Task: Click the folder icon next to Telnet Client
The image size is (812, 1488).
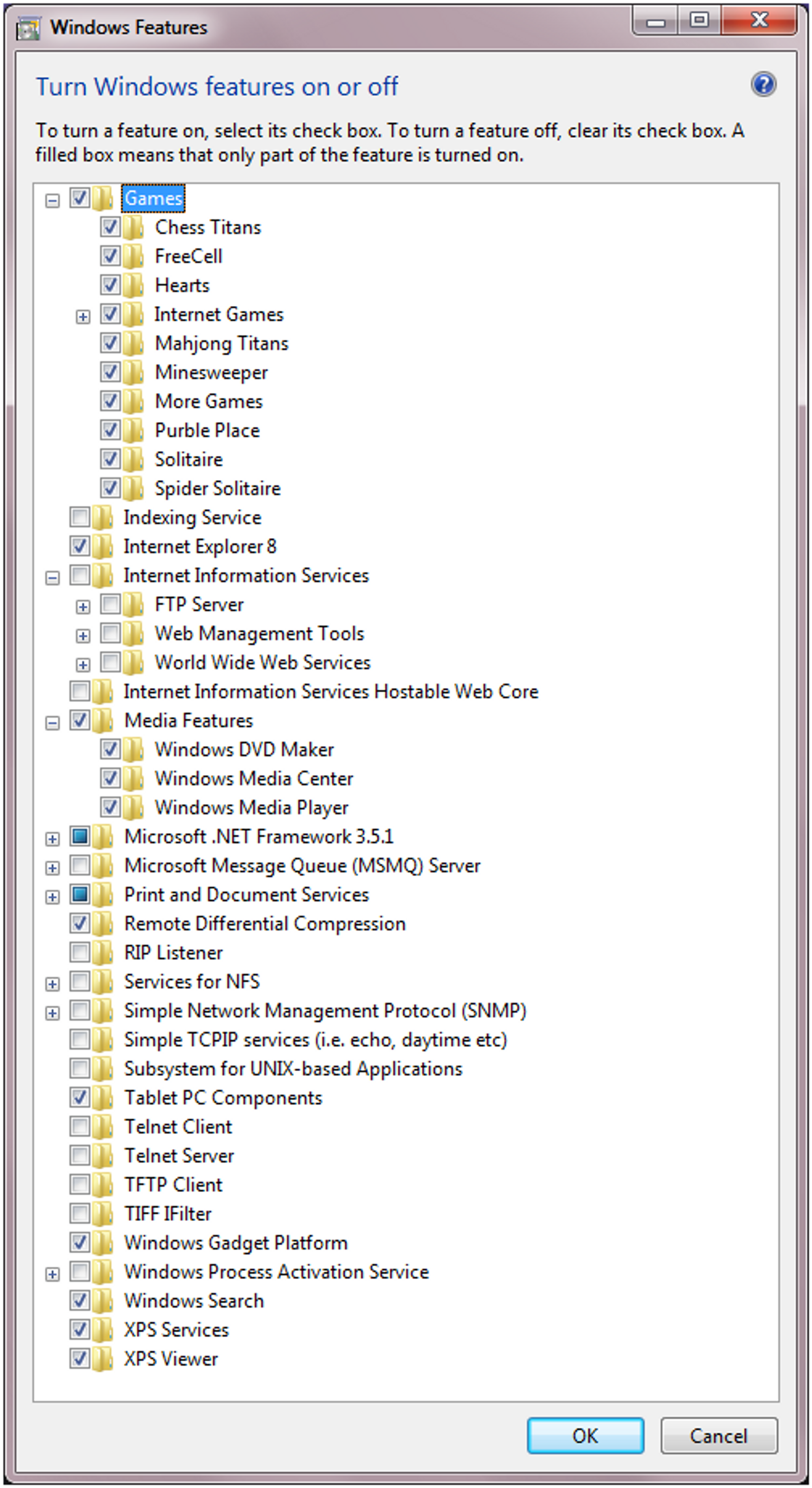Action: click(103, 1126)
